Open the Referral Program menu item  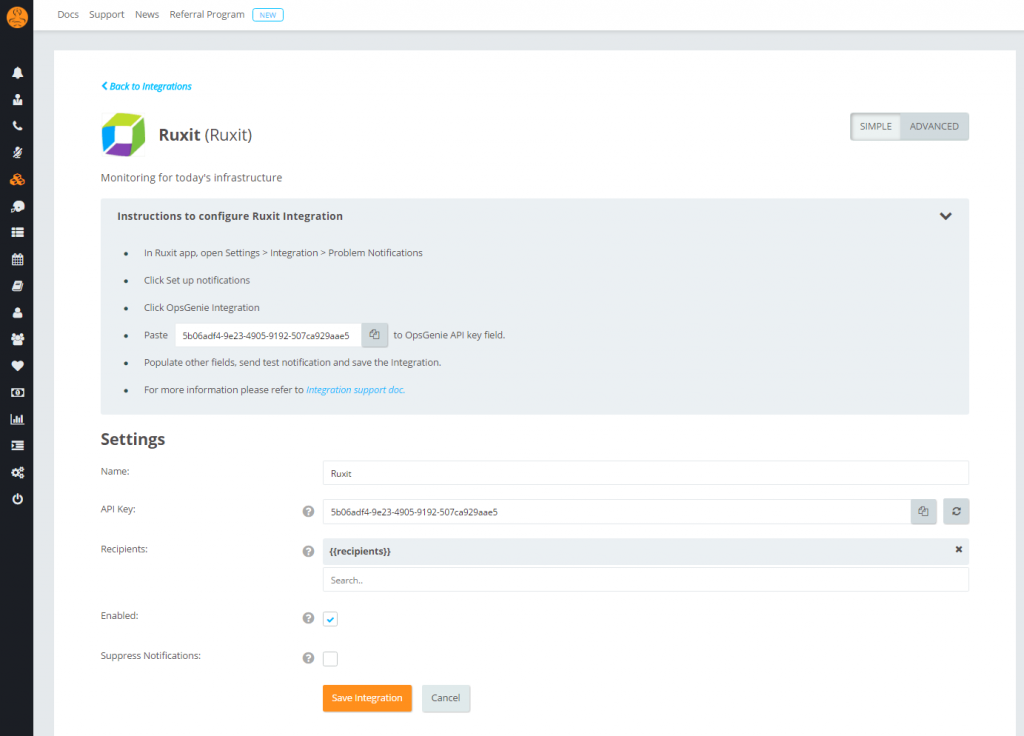pyautogui.click(x=207, y=14)
